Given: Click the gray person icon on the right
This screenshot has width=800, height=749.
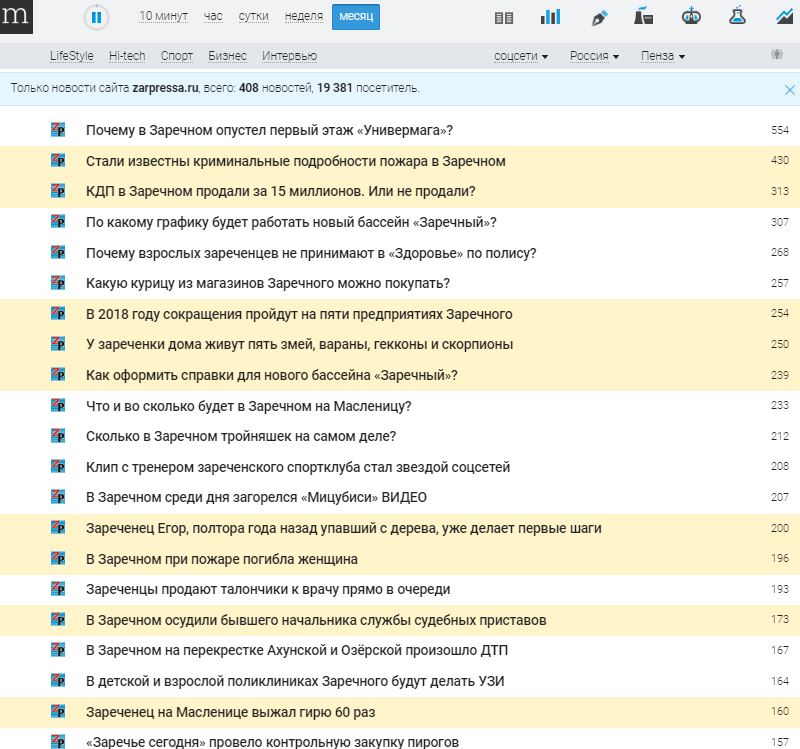Looking at the screenshot, I should [776, 55].
